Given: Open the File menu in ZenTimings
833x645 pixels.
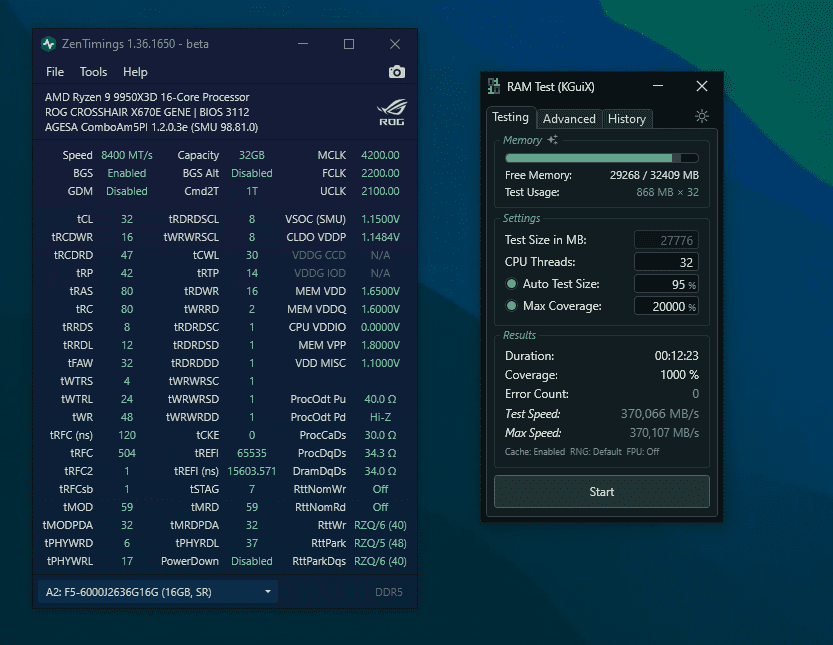Looking at the screenshot, I should click(55, 72).
